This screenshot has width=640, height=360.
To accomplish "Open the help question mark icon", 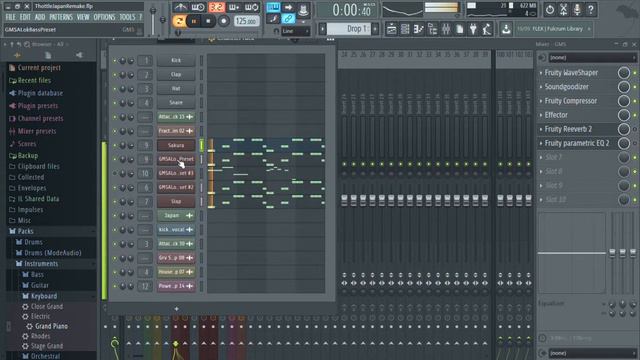I will [x=591, y=9].
